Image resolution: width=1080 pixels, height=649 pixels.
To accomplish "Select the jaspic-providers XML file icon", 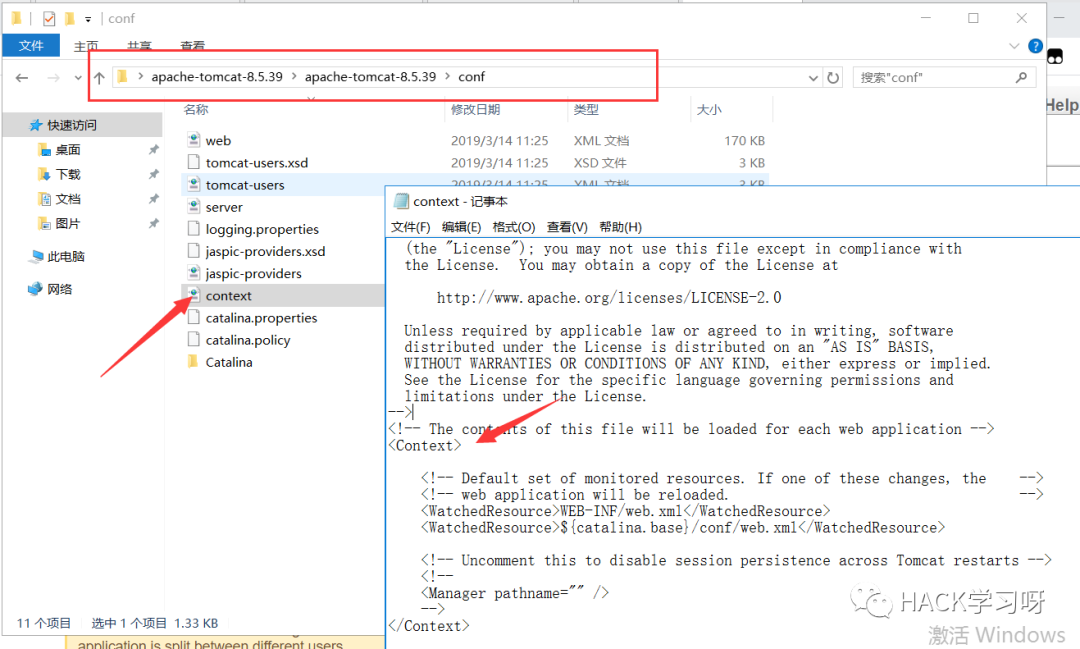I will (x=194, y=273).
